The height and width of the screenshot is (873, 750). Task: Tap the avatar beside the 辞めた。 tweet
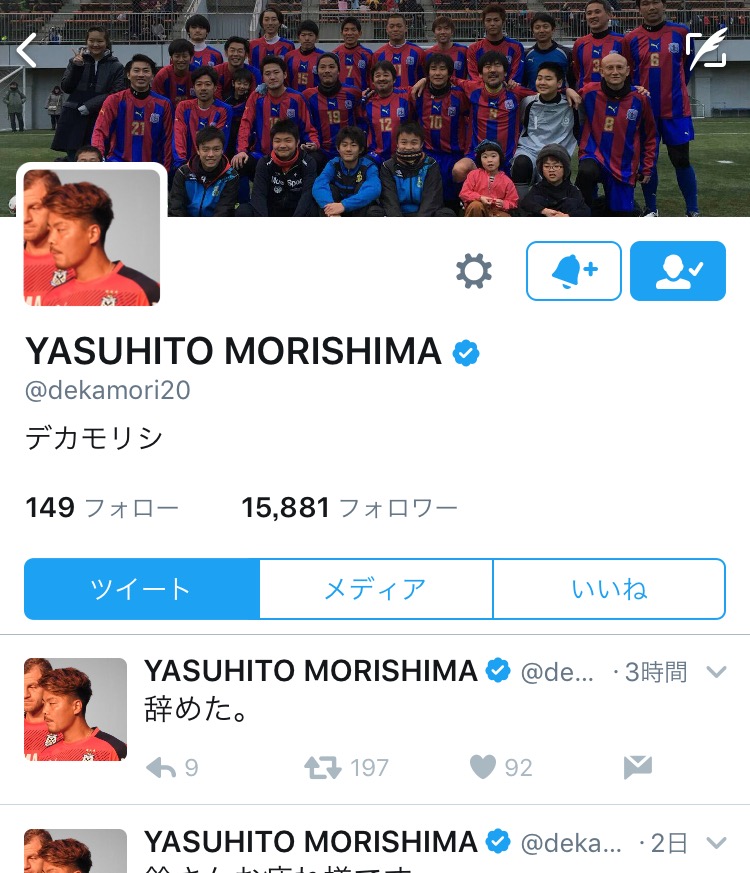coord(75,709)
